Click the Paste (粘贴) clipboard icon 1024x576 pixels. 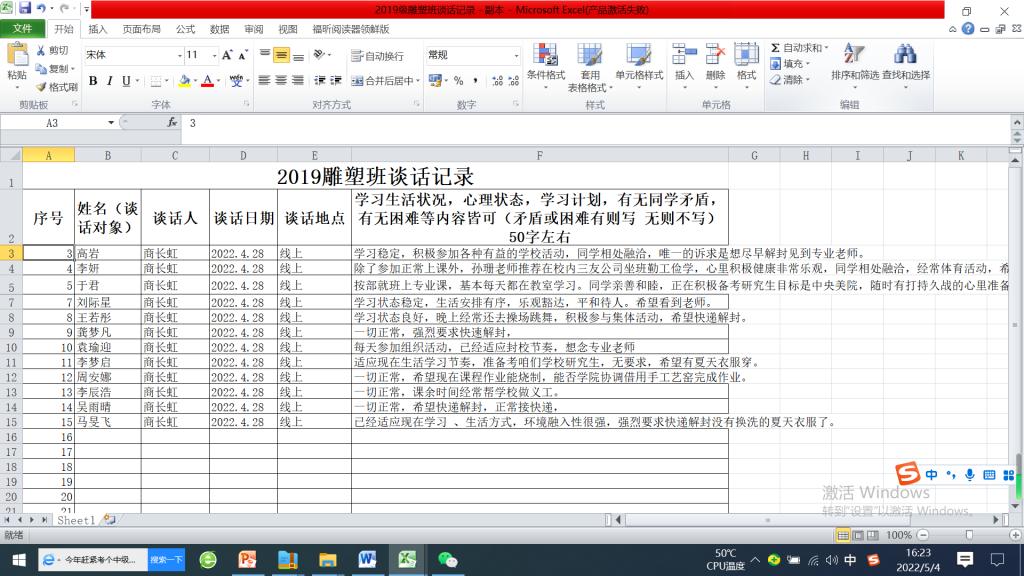[17, 56]
